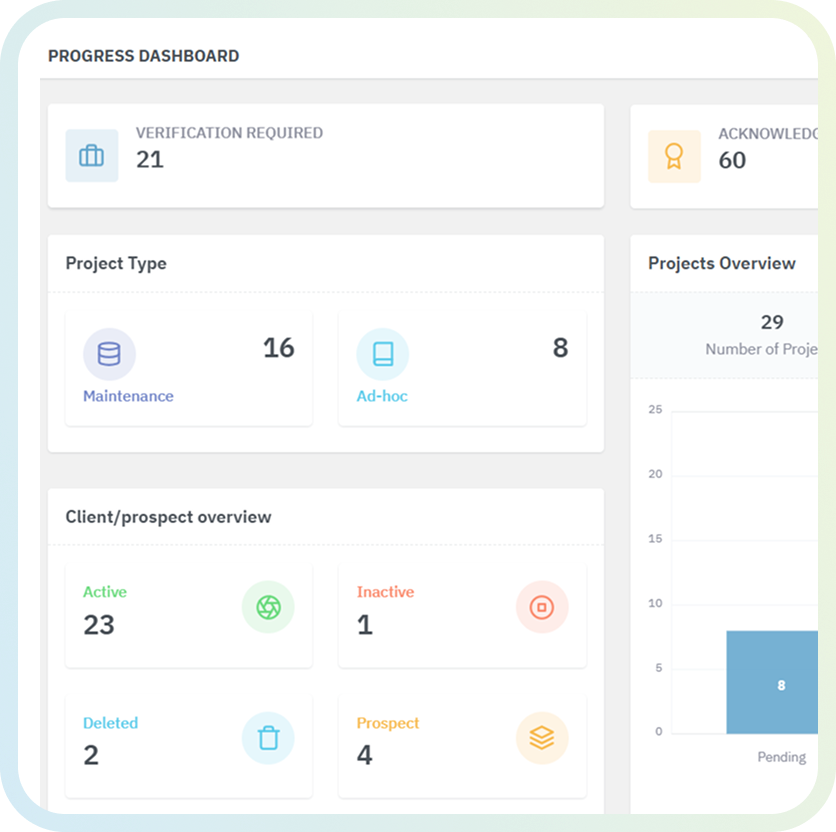The width and height of the screenshot is (836, 832).
Task: Click the award ribbon icon next to 60
Action: [674, 156]
